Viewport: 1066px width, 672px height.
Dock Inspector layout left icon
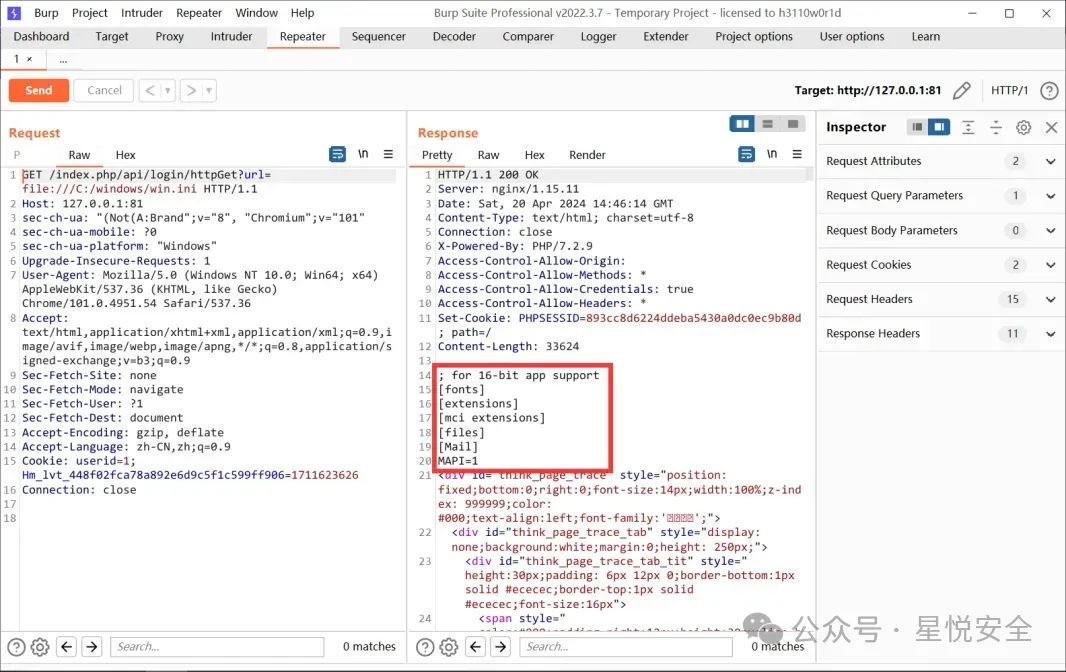[x=917, y=127]
